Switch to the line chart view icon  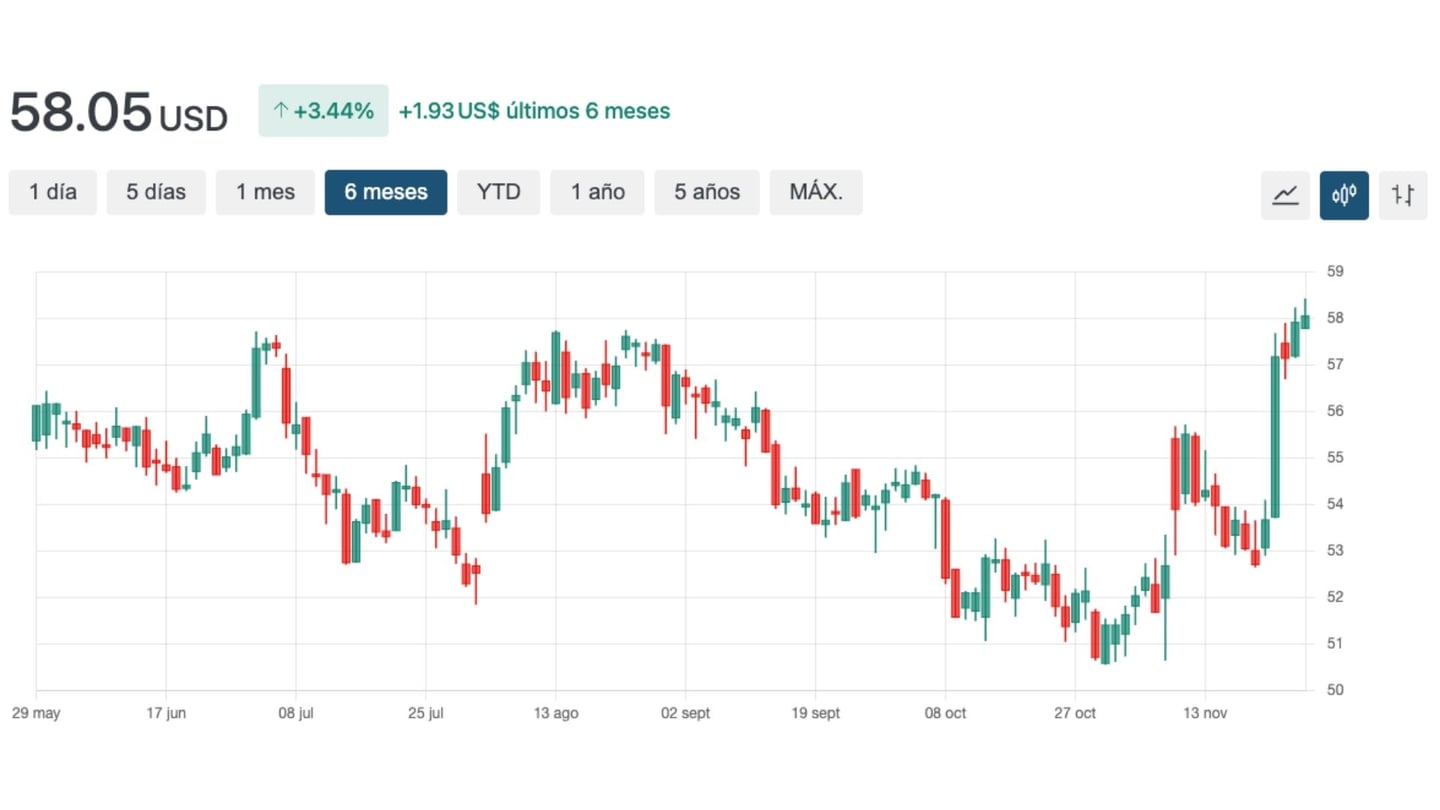1285,194
